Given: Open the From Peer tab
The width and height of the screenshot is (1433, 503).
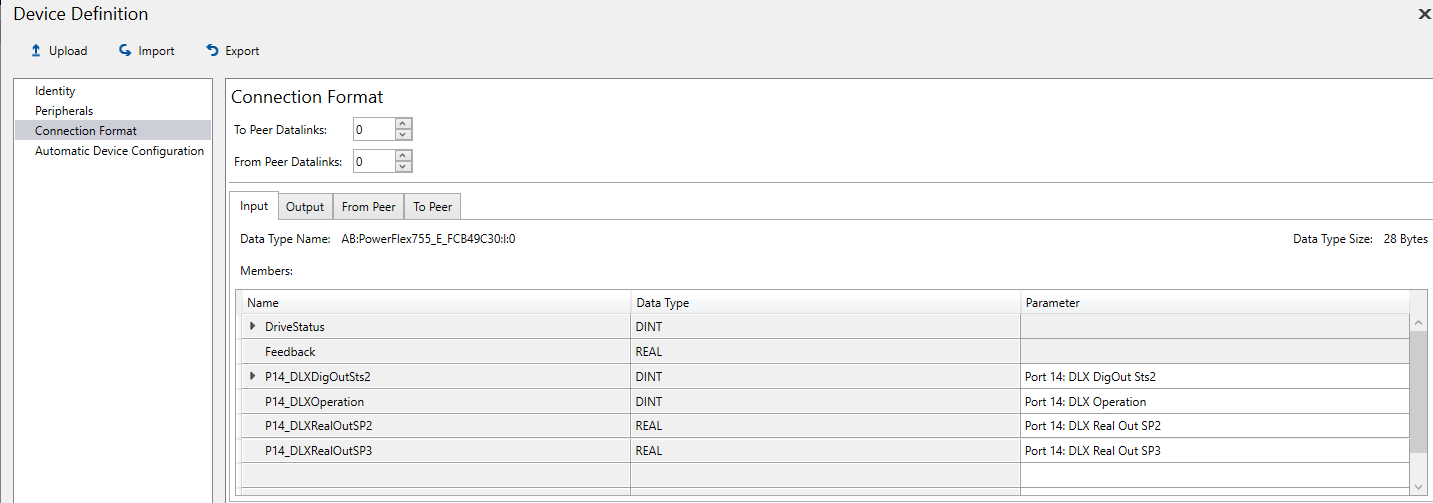Looking at the screenshot, I should click(368, 207).
